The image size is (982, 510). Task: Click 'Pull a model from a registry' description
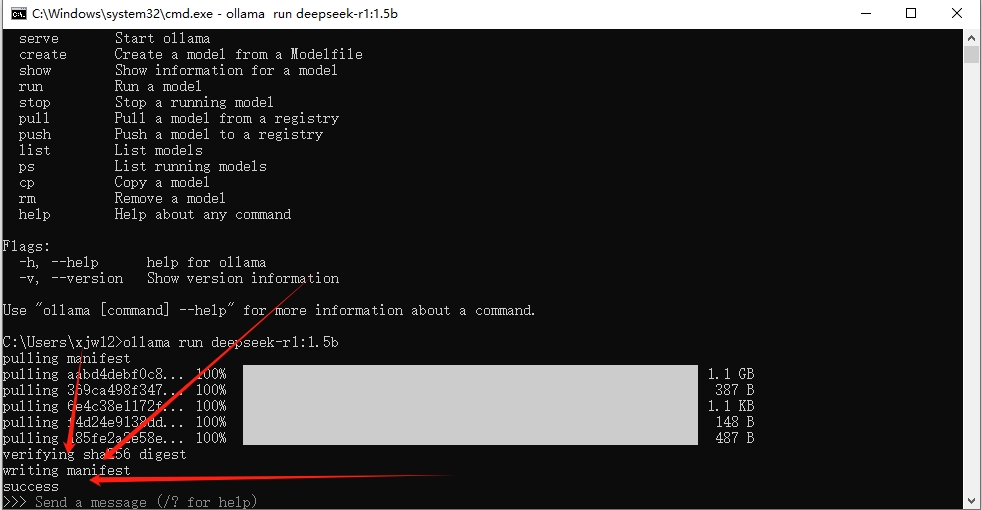click(x=227, y=118)
